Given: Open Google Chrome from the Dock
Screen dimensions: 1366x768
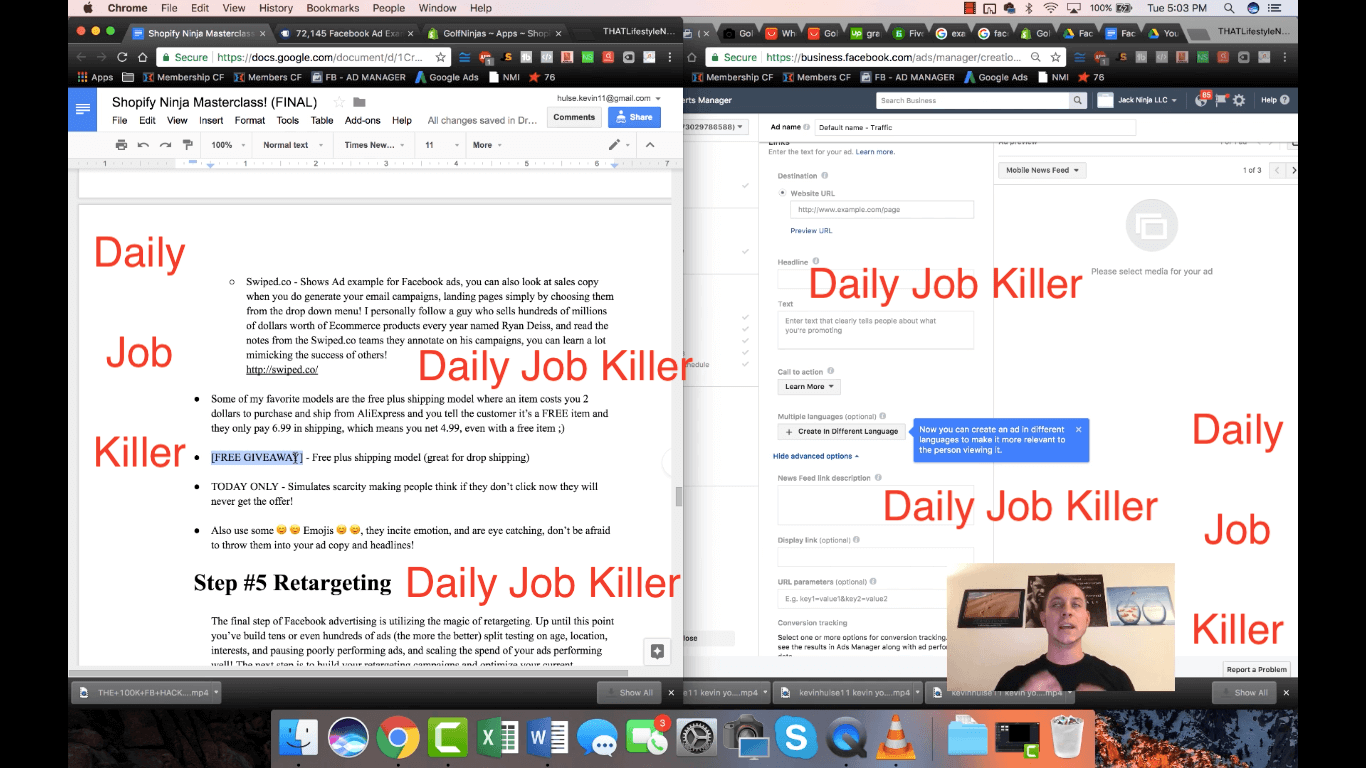Looking at the screenshot, I should (398, 739).
